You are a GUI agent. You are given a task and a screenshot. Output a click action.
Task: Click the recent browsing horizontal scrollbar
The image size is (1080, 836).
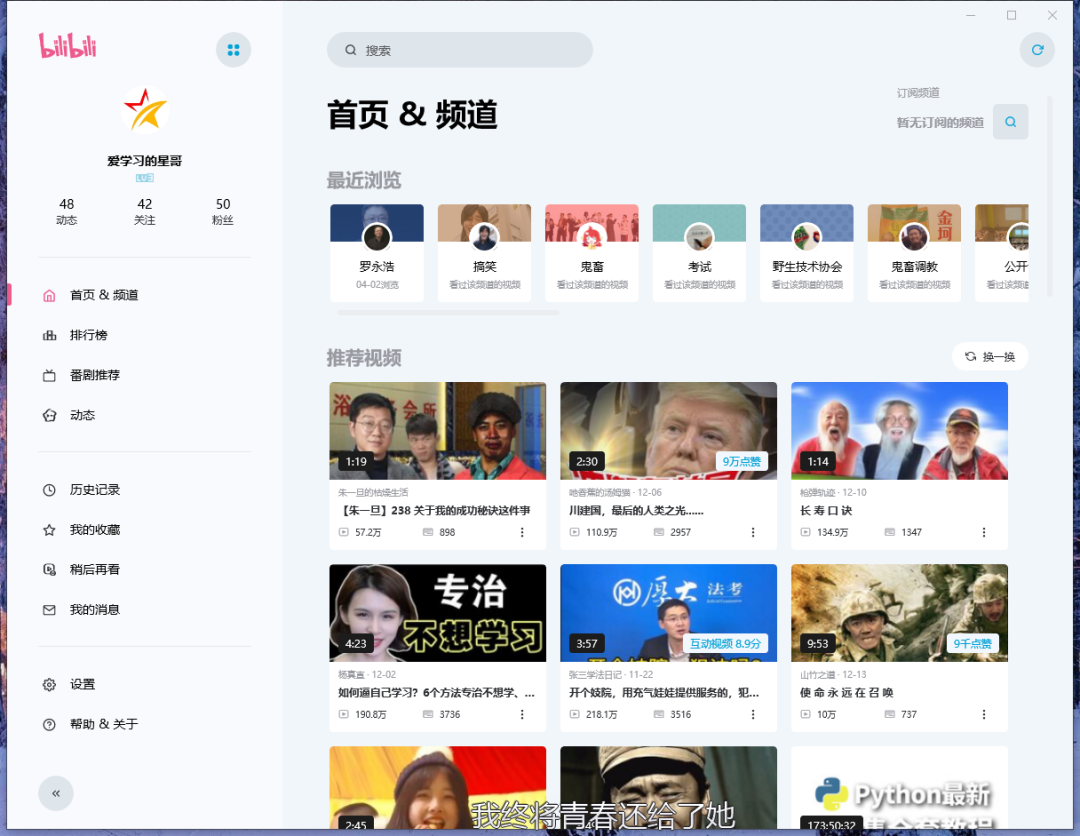(x=448, y=313)
